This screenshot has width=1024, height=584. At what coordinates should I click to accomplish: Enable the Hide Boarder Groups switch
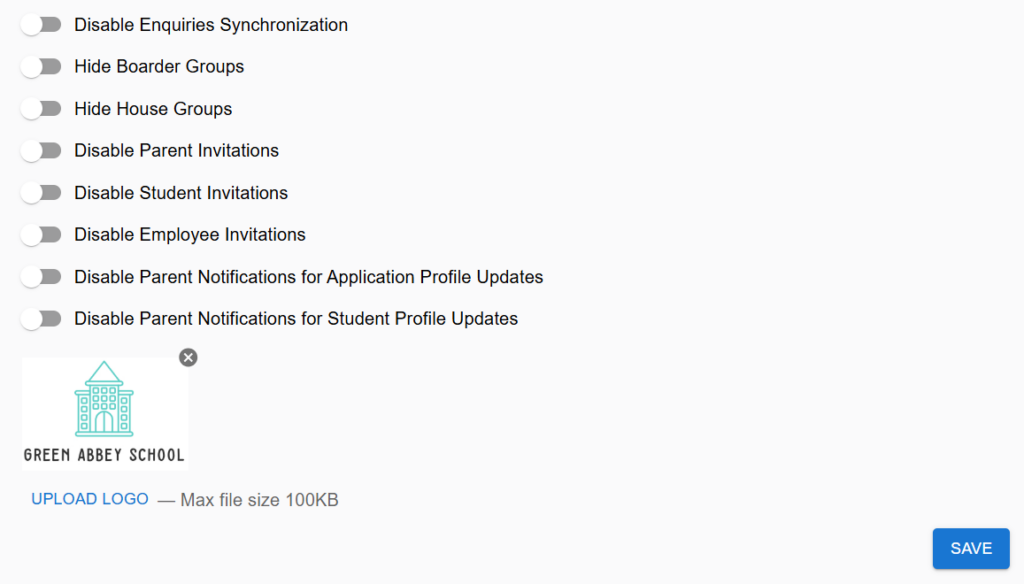click(x=40, y=67)
